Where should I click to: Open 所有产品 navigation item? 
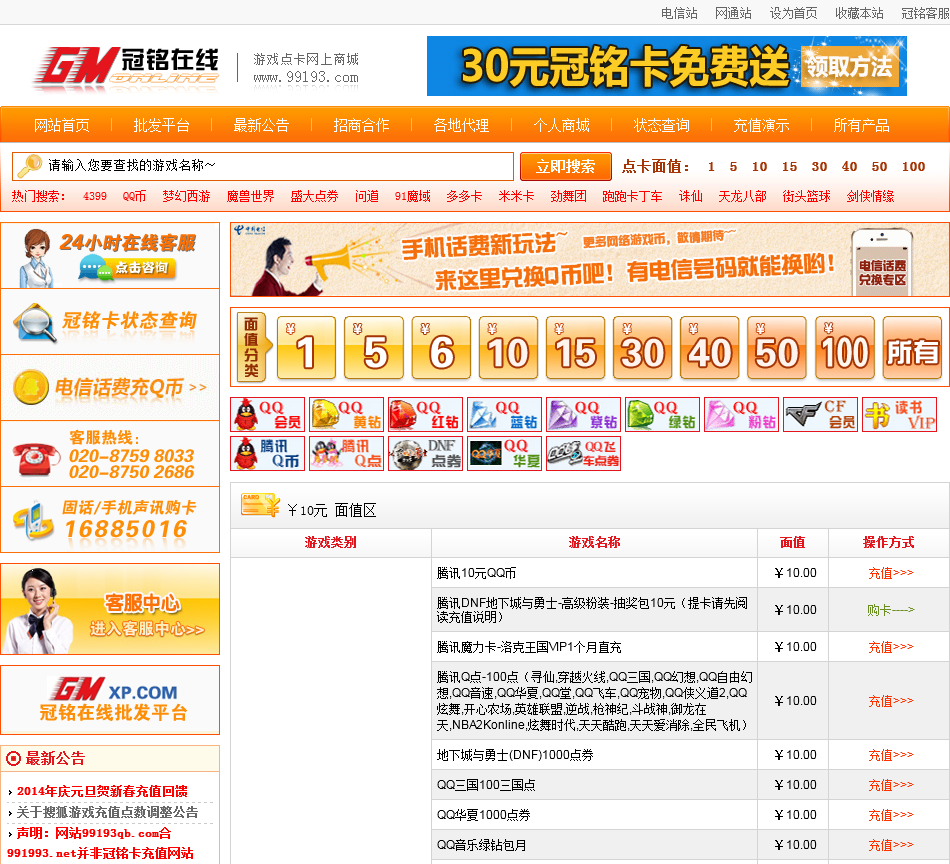coord(862,125)
